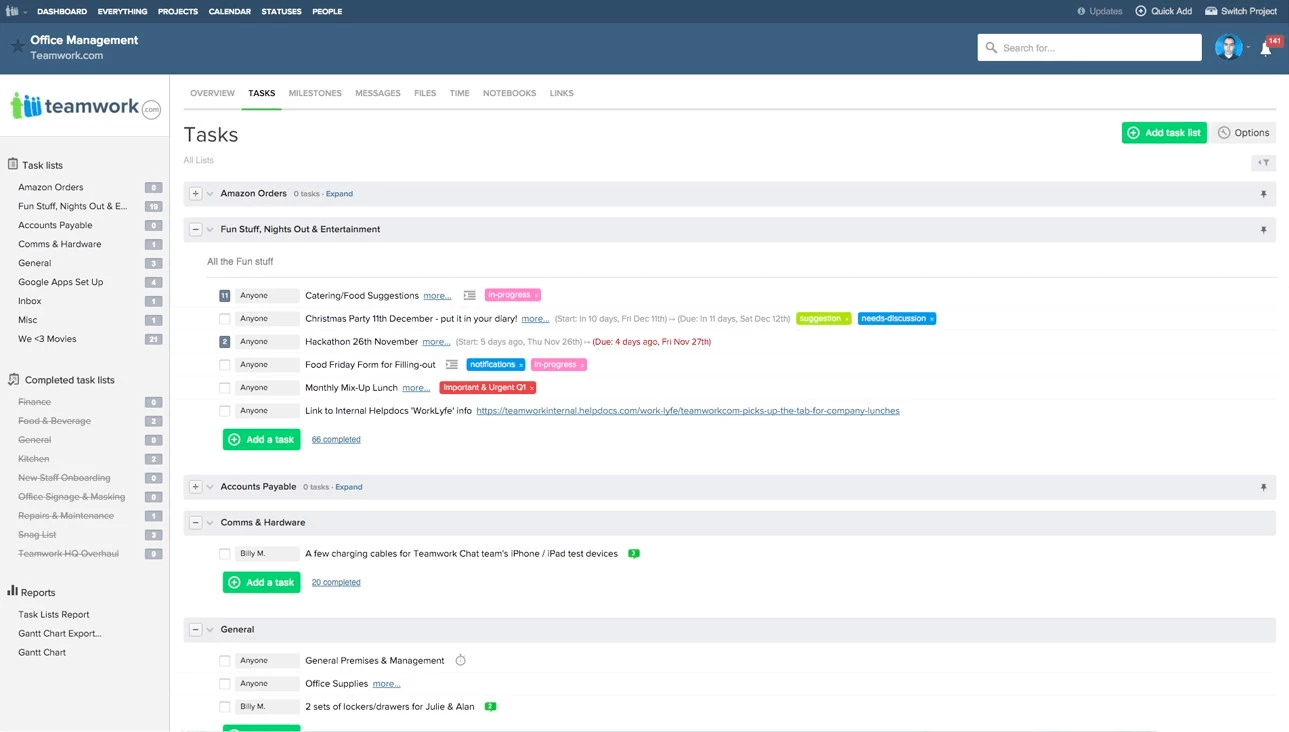Open subtasks icon next to Catering/Food Suggestions

pos(469,295)
